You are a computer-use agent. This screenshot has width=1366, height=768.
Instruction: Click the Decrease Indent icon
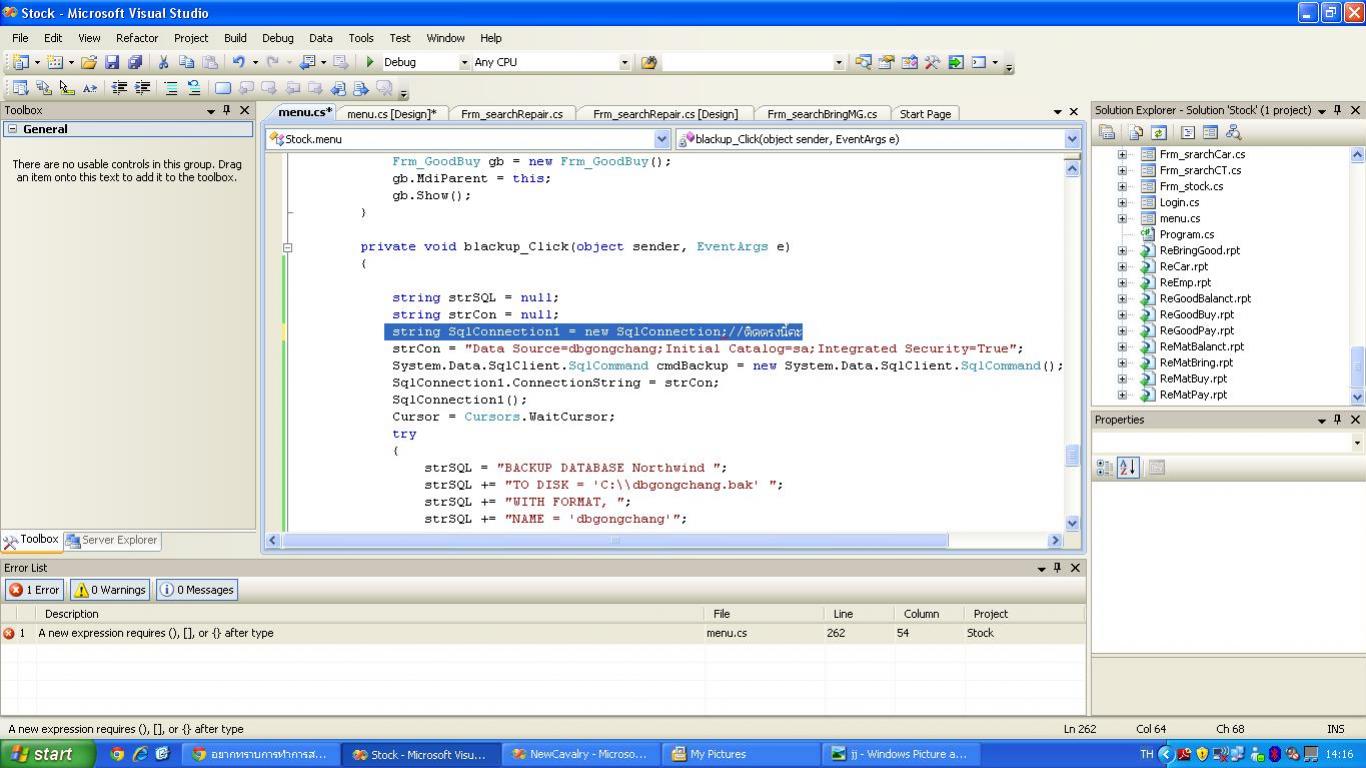coord(119,88)
